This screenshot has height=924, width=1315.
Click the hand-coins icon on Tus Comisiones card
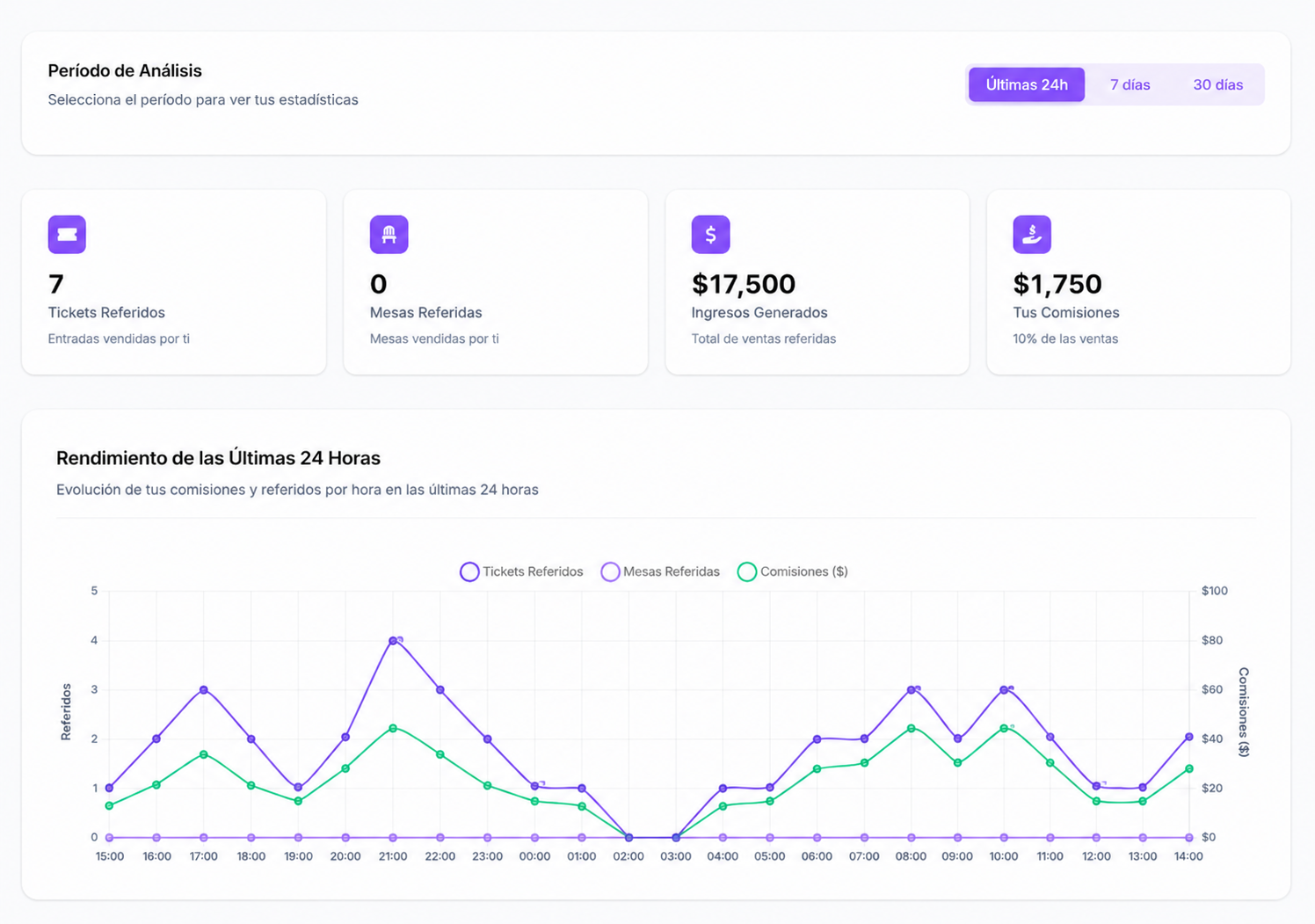pos(1032,235)
